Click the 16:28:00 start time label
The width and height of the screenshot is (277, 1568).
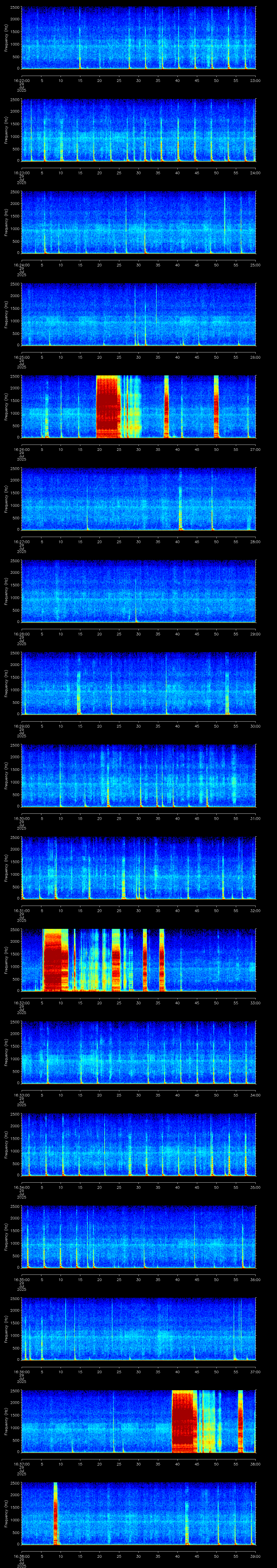[x=21, y=634]
